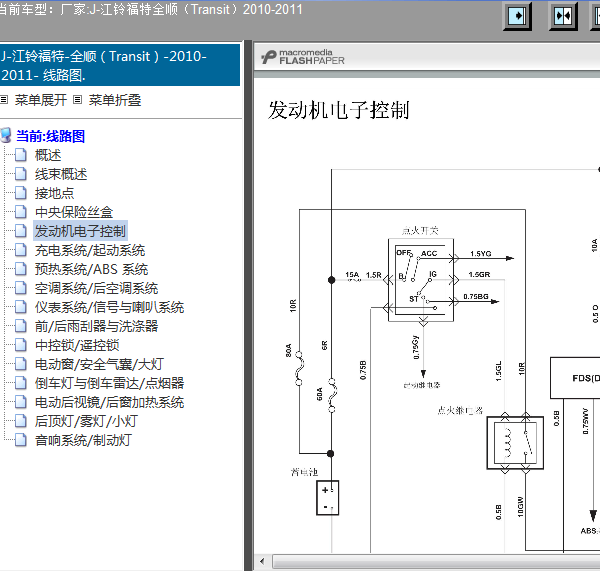This screenshot has width=600, height=571.
Task: Open 充电系统/起动系统 diagram
Action: [90, 250]
